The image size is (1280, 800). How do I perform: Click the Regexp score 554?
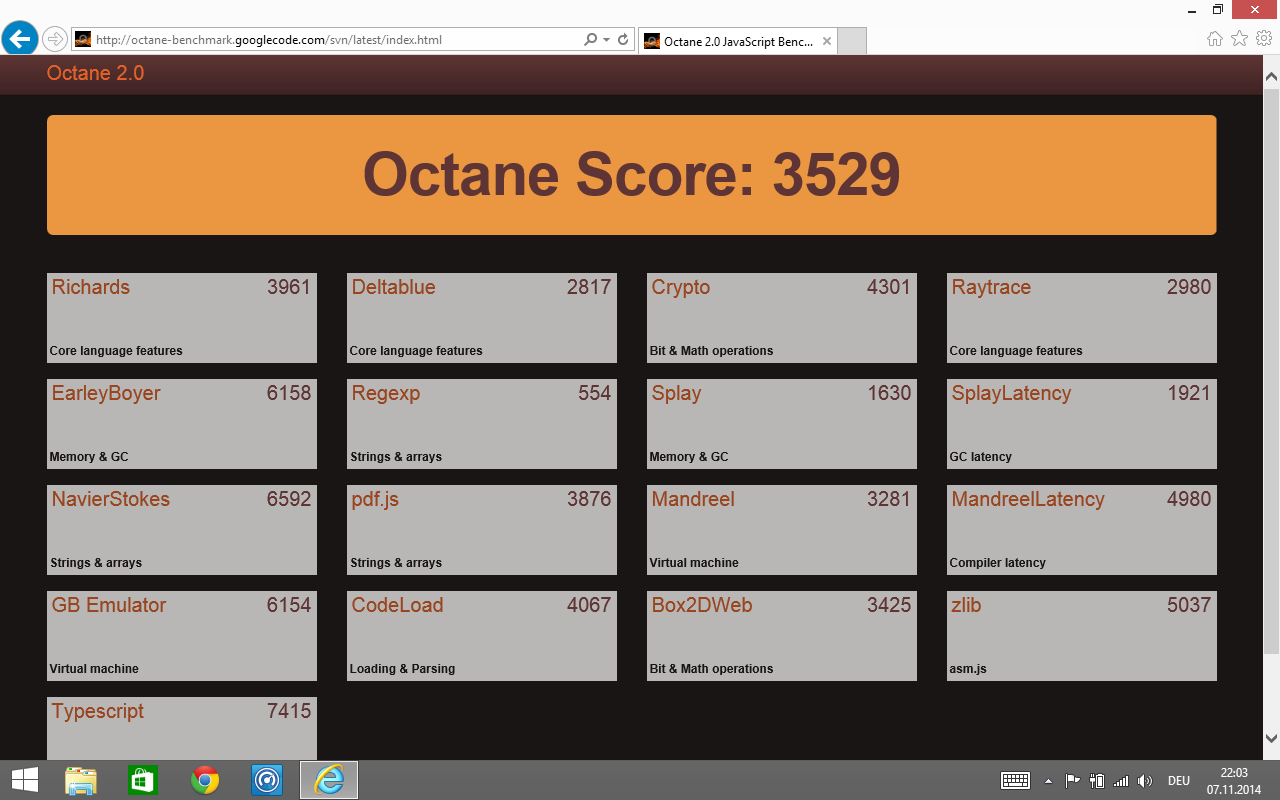594,393
